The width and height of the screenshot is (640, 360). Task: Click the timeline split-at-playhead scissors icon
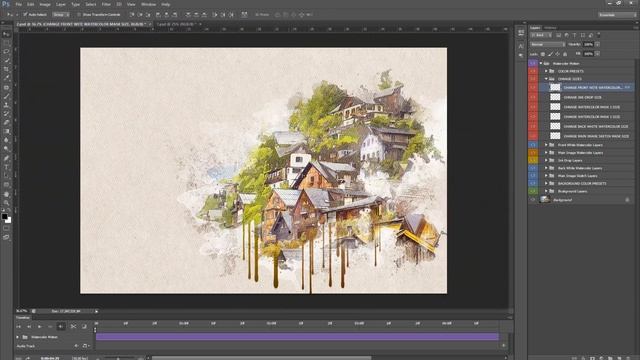pyautogui.click(x=73, y=327)
